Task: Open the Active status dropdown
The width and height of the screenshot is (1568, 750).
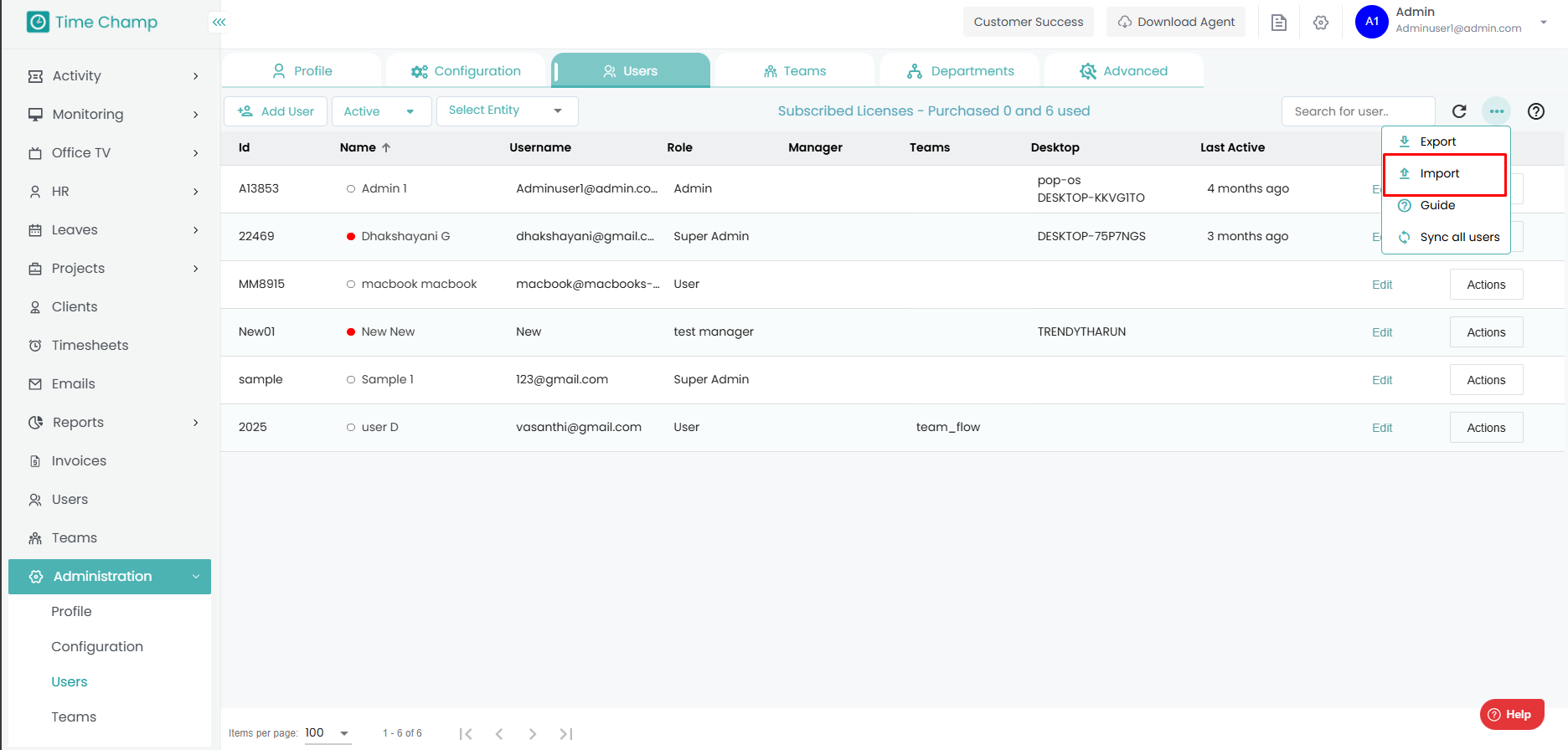Action: [381, 111]
